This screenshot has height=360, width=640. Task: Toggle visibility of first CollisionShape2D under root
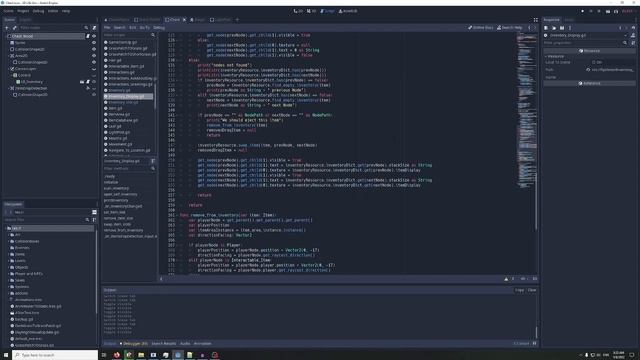click(x=94, y=49)
